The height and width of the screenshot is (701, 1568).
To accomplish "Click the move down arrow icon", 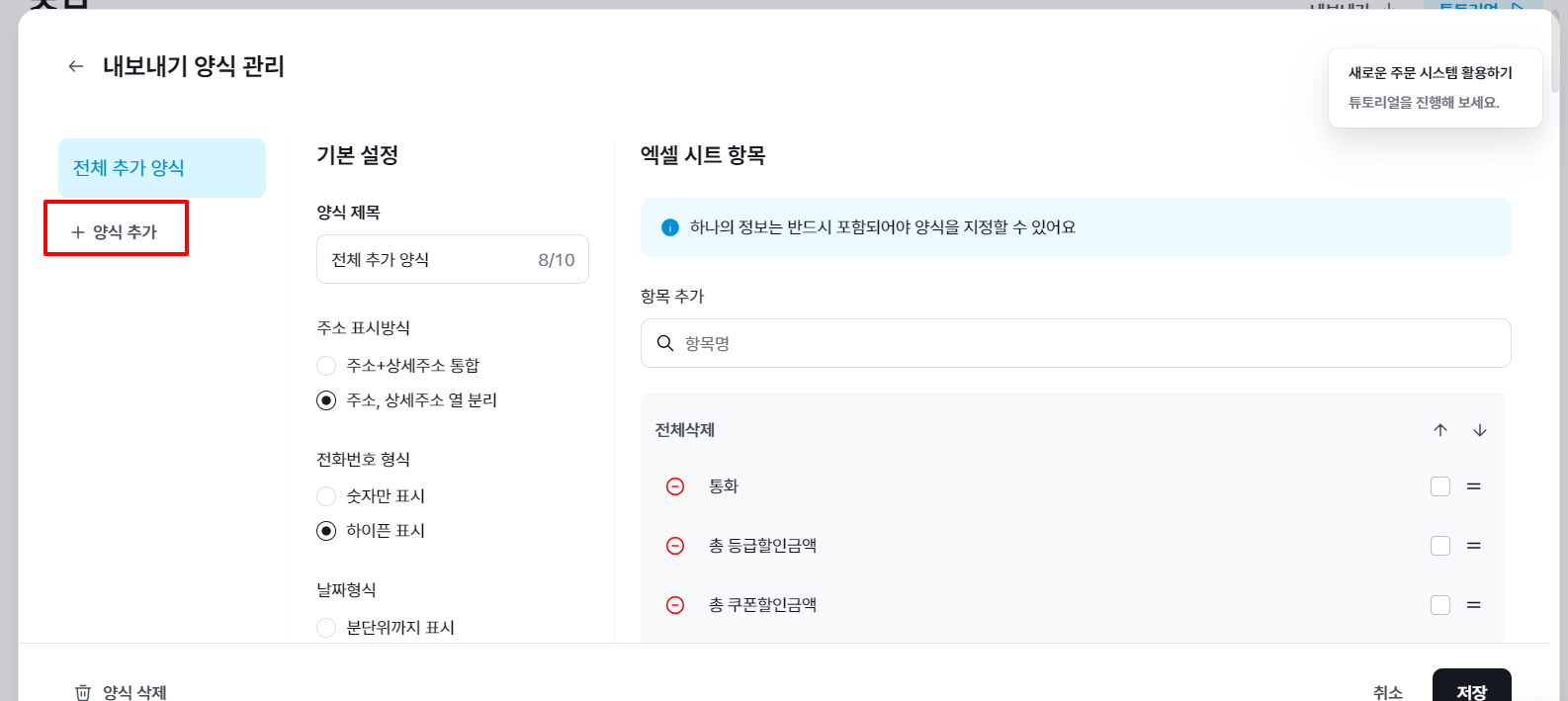I will [x=1480, y=430].
